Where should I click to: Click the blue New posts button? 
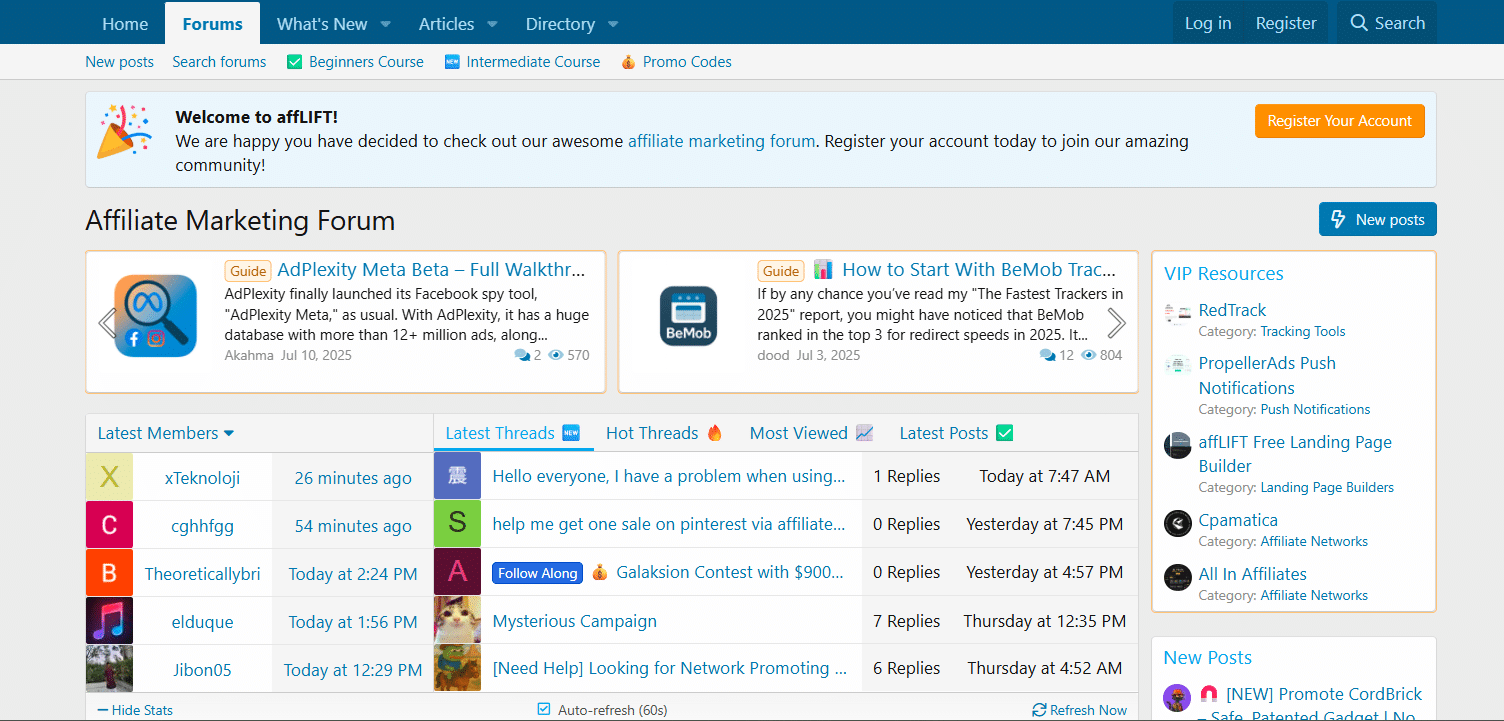(x=1378, y=220)
